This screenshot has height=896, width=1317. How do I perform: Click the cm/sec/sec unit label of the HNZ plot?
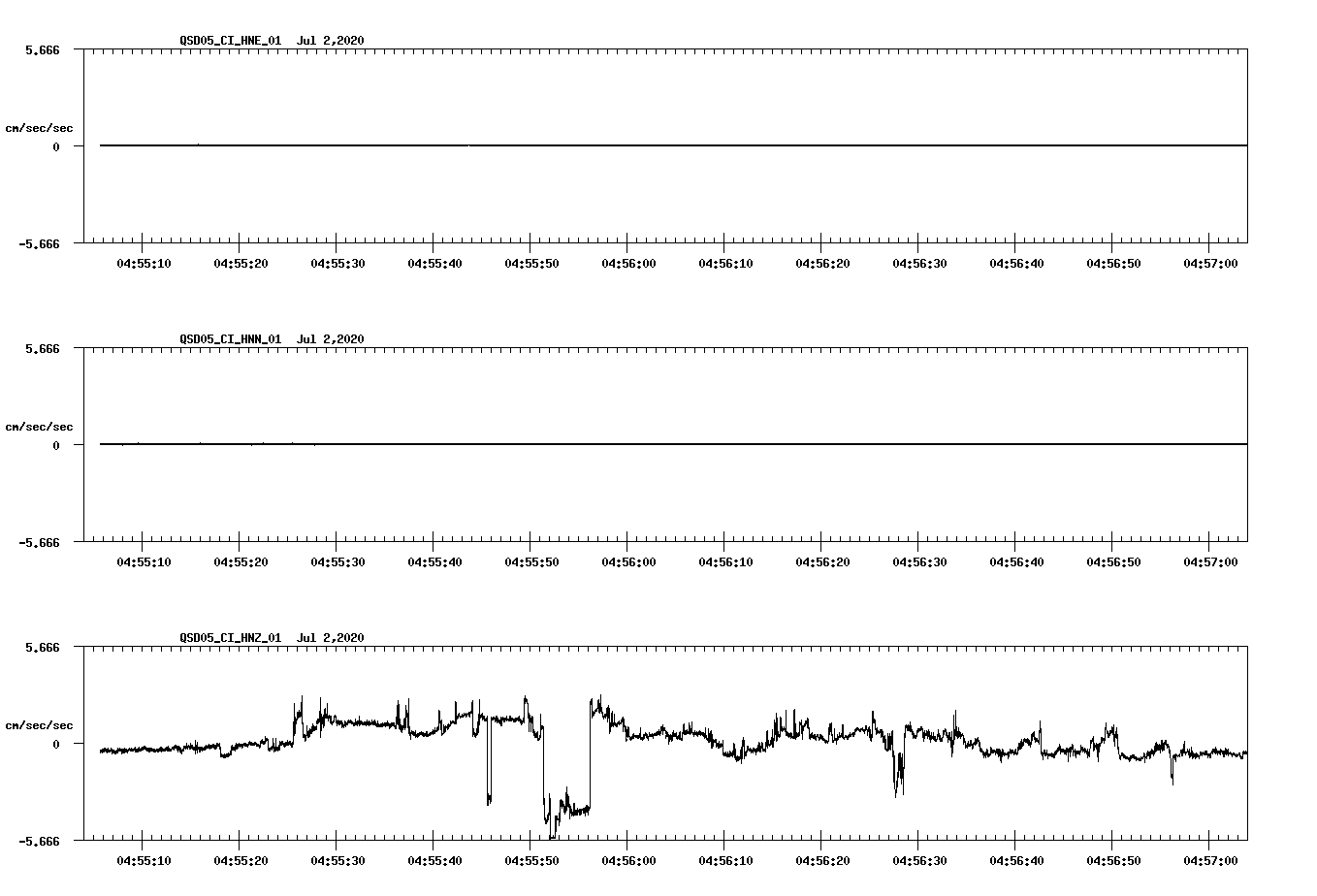[x=40, y=725]
